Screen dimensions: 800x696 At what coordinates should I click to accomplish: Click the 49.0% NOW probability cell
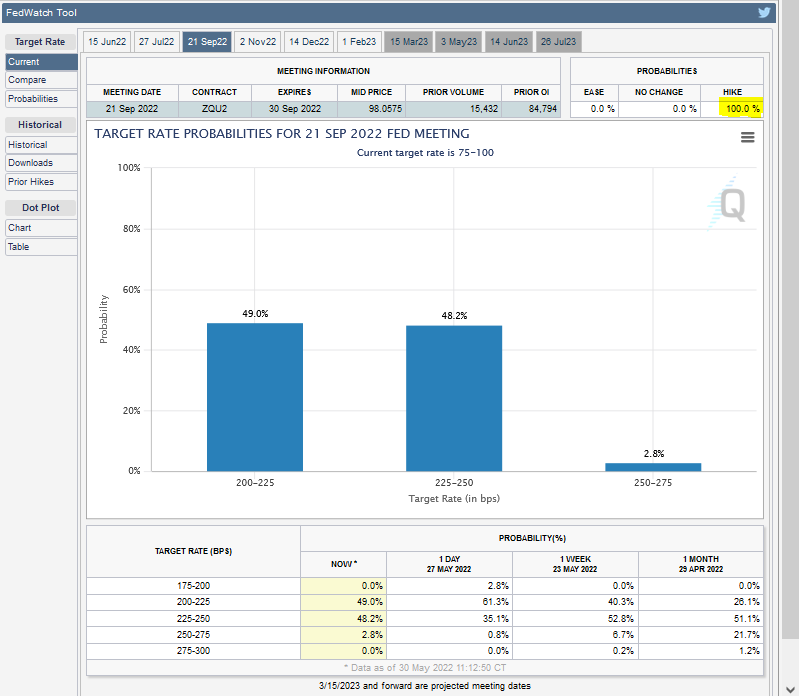(343, 602)
